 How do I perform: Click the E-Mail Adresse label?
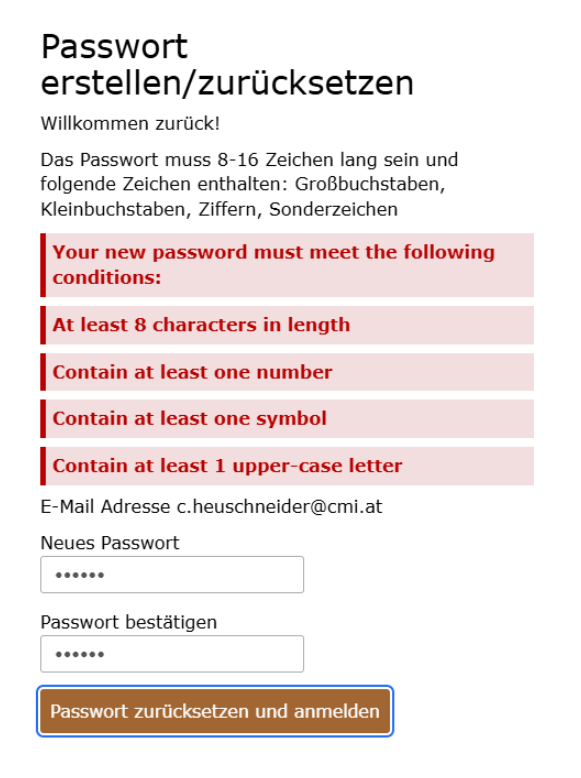105,507
